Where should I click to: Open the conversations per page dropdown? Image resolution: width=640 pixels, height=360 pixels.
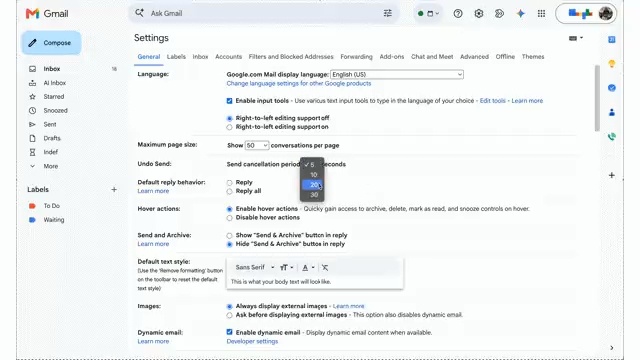(x=257, y=145)
